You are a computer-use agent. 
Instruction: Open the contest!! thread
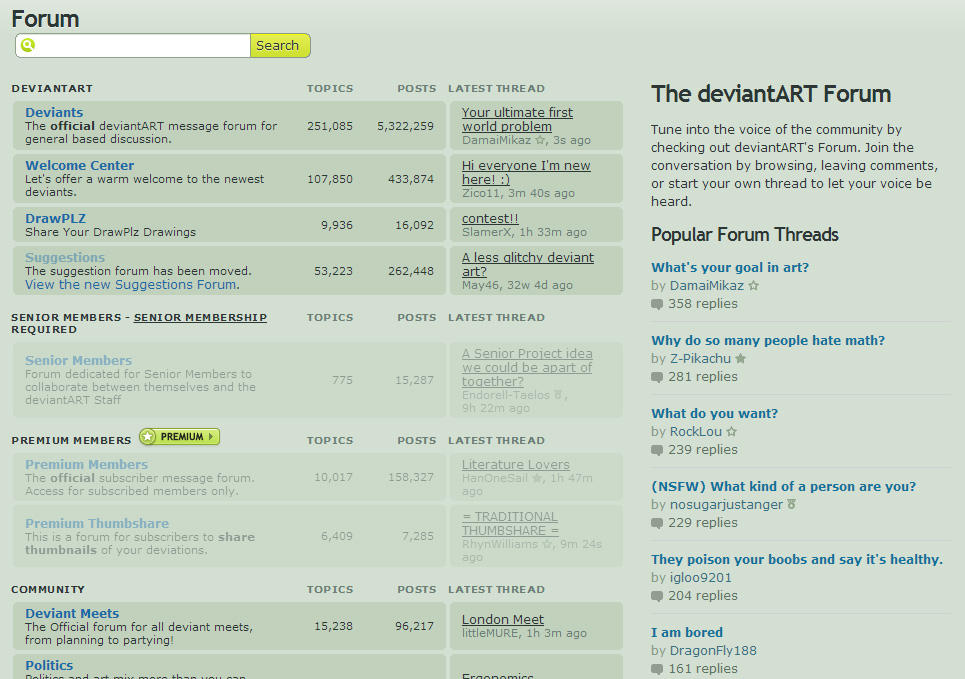point(490,218)
